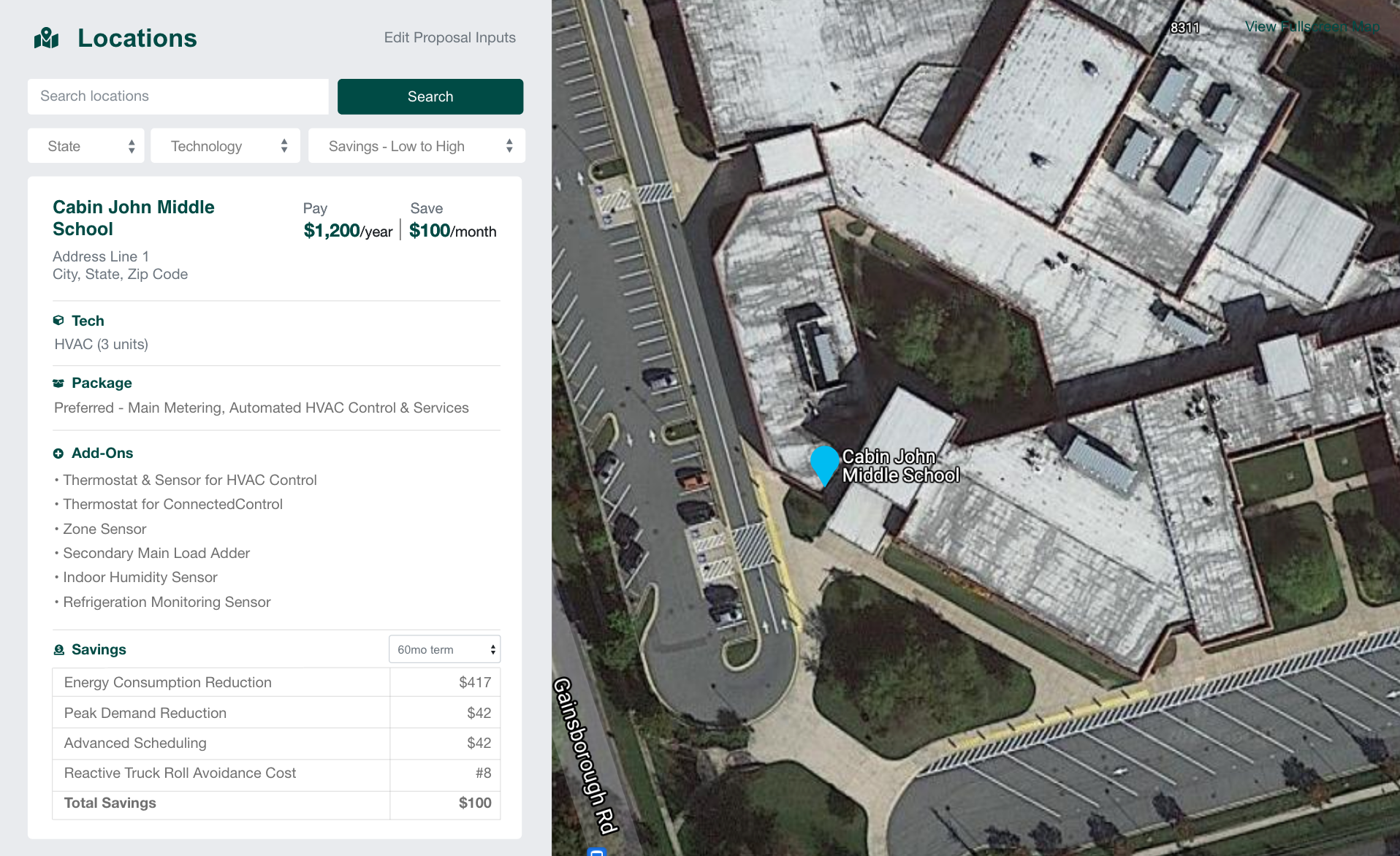
Task: Click the Add-Ons plus circle icon
Action: 58,454
